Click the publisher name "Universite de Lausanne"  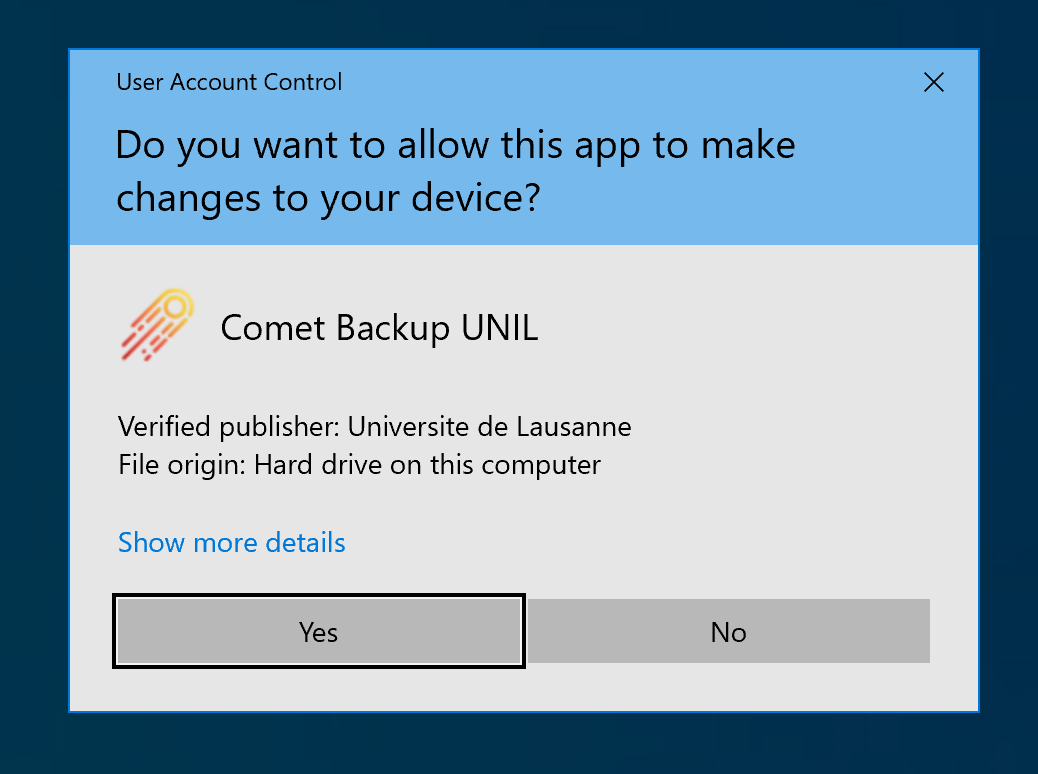(x=489, y=428)
